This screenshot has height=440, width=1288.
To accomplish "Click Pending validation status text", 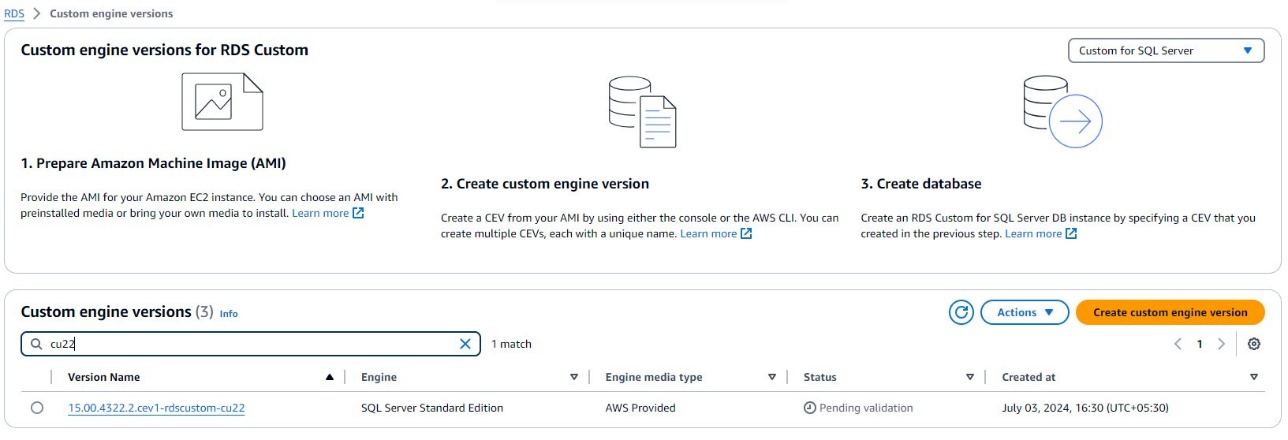I will 866,408.
